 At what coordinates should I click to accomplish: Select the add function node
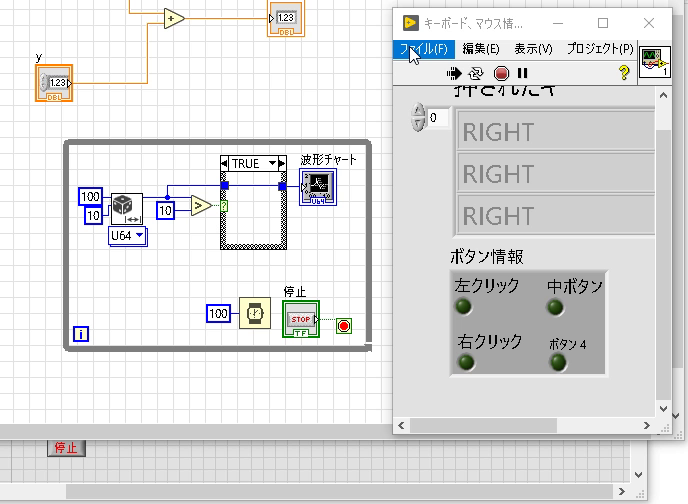point(174,18)
